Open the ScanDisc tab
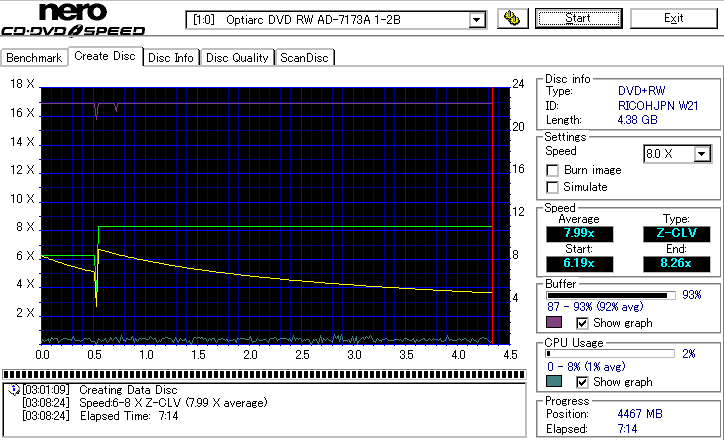 click(x=304, y=58)
